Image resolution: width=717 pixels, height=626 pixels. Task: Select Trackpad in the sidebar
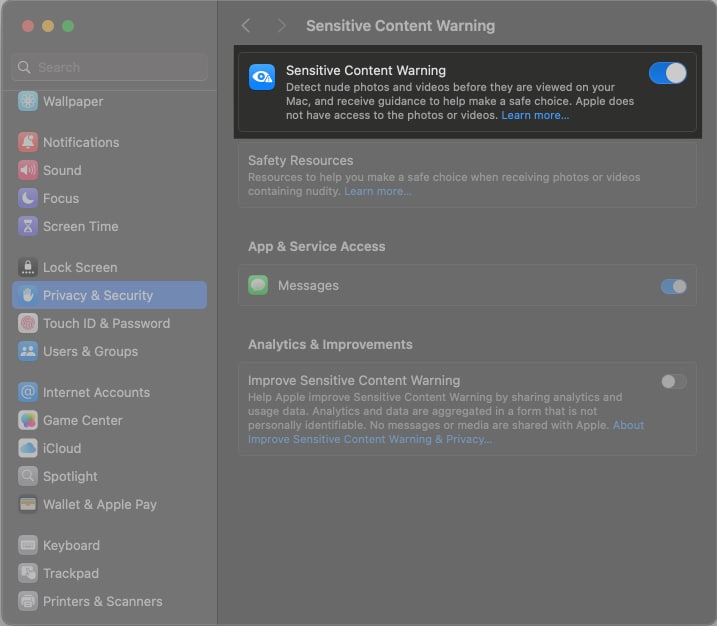[x=109, y=573]
